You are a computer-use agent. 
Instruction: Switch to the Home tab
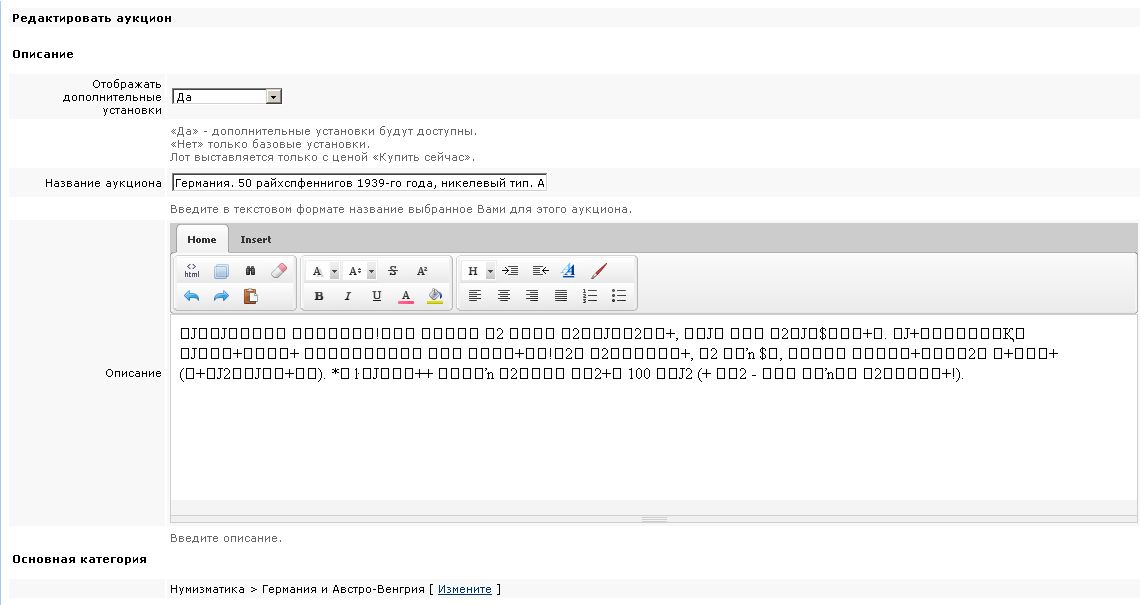[201, 240]
